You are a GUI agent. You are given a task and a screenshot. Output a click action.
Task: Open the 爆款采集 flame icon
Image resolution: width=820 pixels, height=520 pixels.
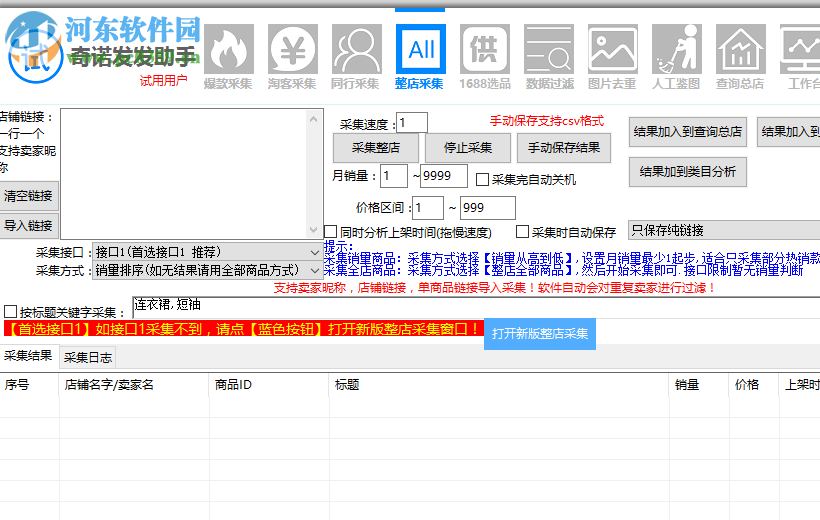tap(229, 50)
